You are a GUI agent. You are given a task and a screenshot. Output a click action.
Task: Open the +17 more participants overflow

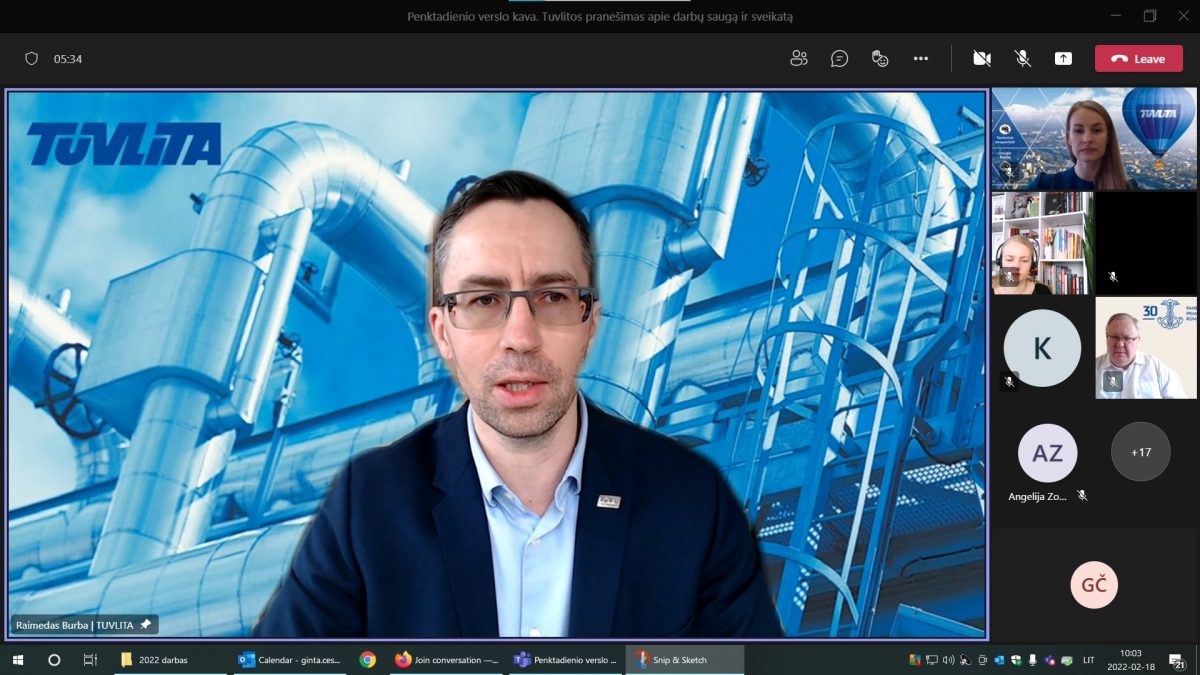[1140, 452]
